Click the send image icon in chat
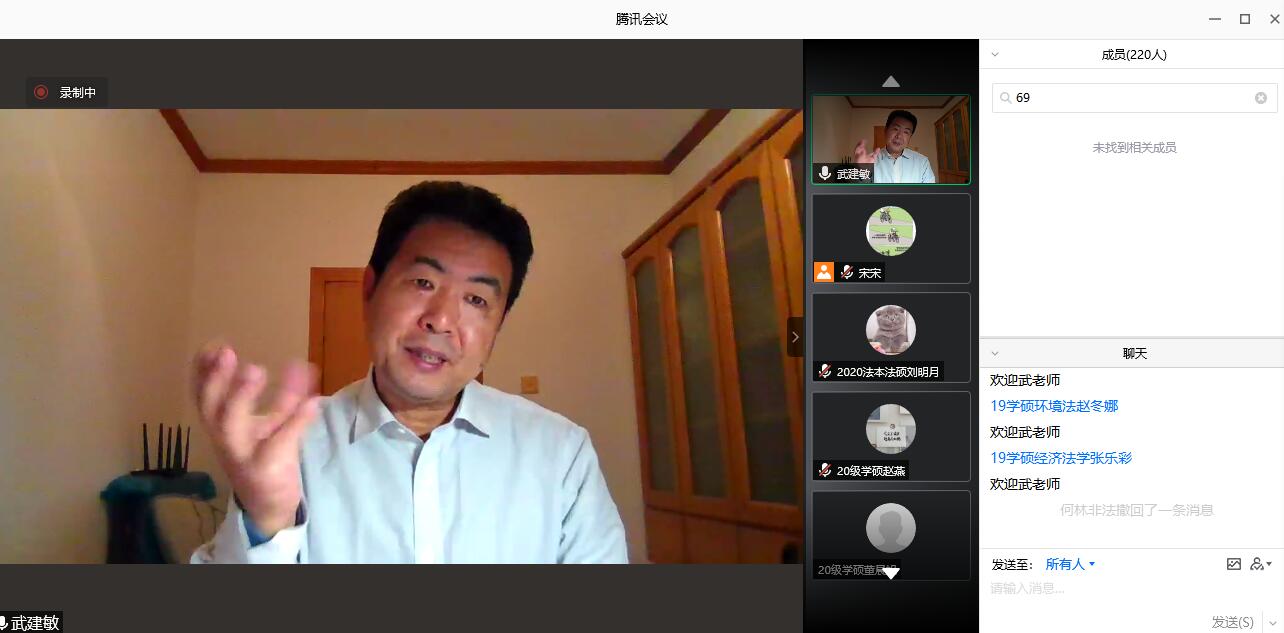 point(1233,564)
